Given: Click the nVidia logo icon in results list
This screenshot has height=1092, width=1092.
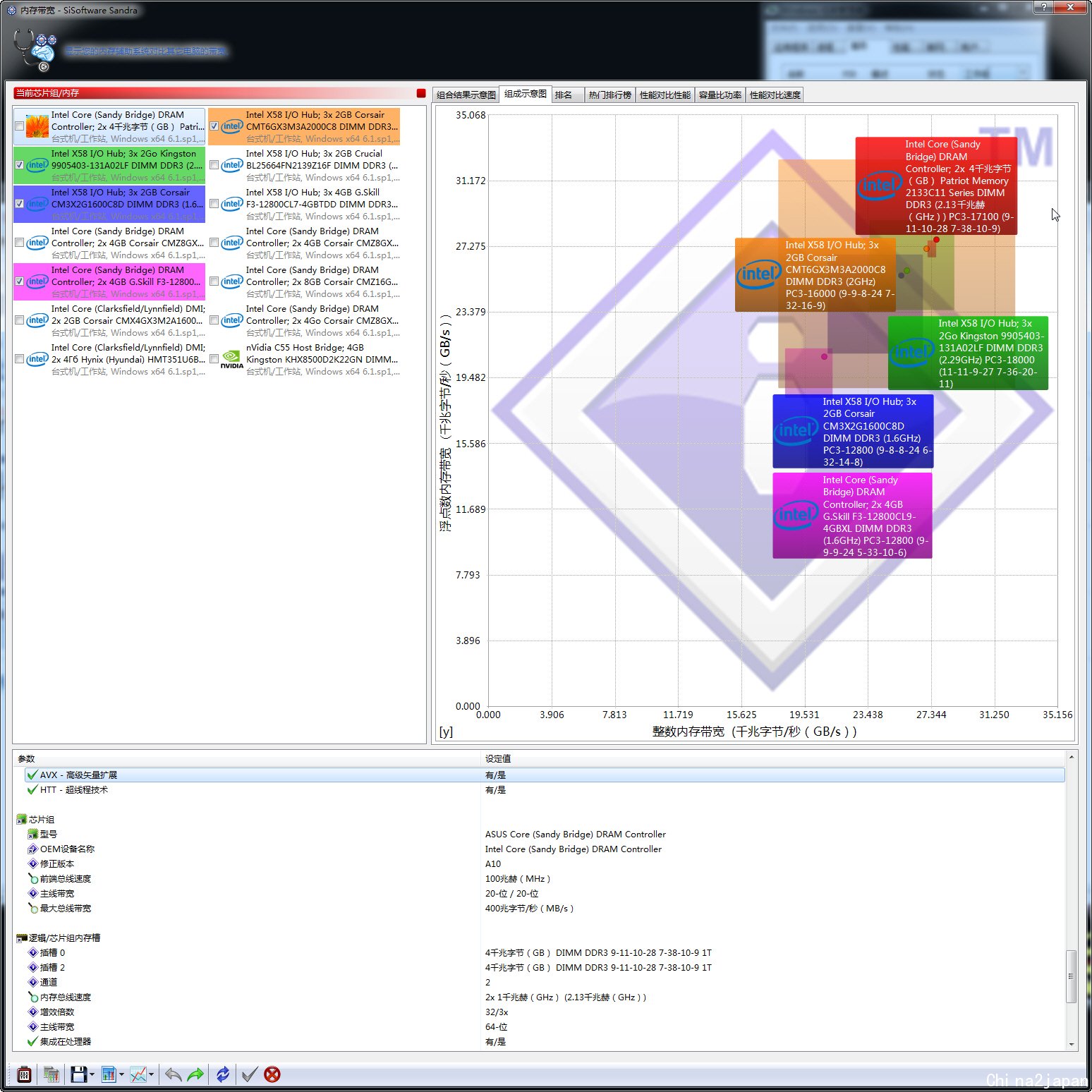Looking at the screenshot, I should 232,360.
